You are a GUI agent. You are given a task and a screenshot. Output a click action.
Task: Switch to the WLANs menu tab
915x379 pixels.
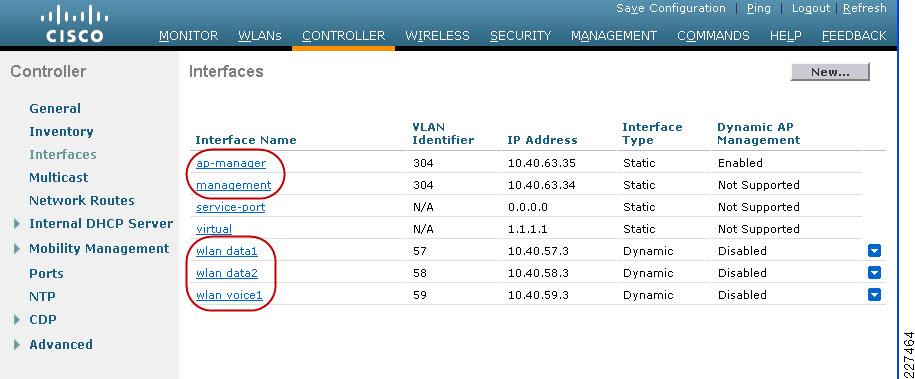260,36
